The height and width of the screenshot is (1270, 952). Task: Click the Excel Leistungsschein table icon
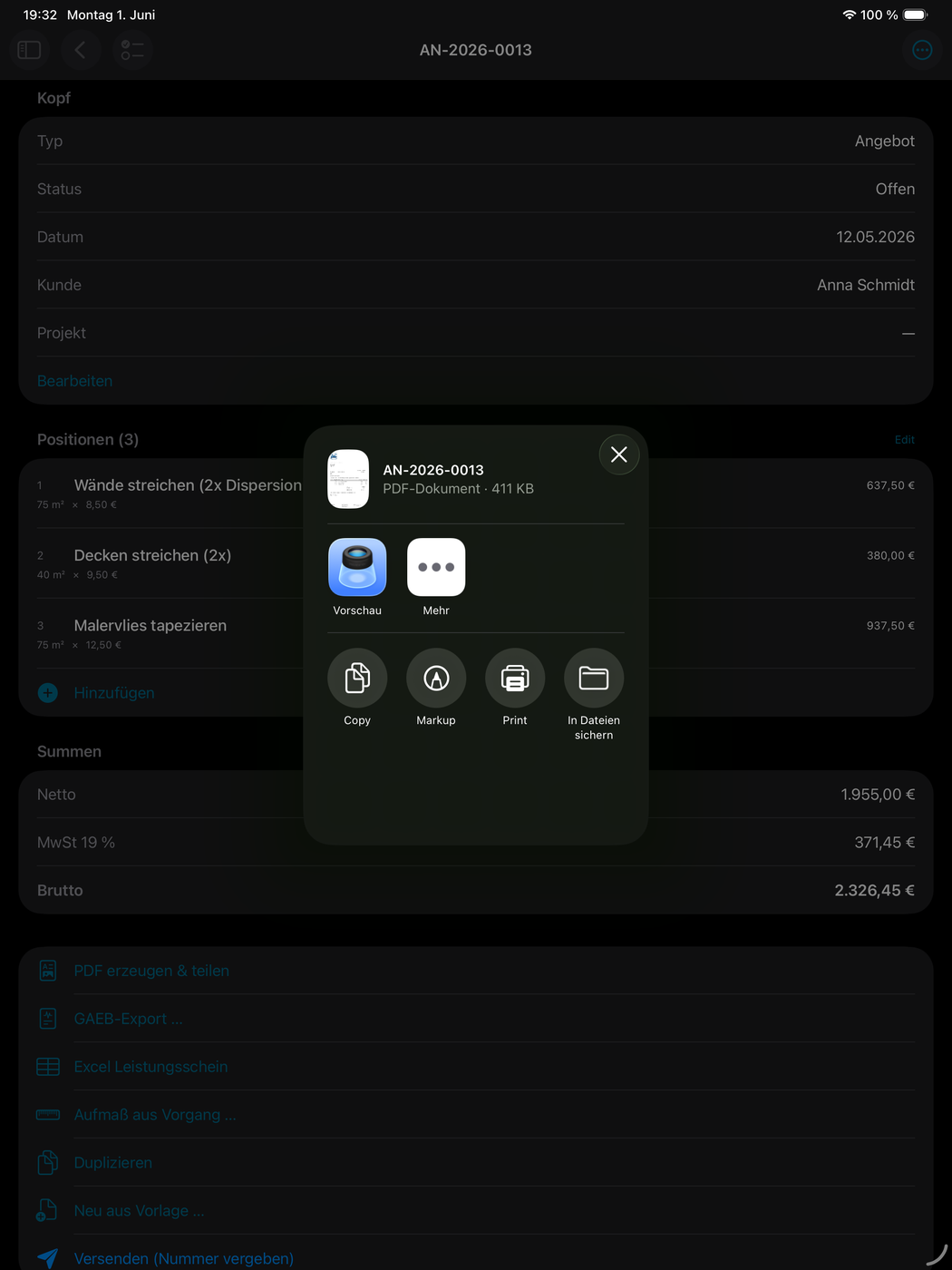click(48, 1067)
